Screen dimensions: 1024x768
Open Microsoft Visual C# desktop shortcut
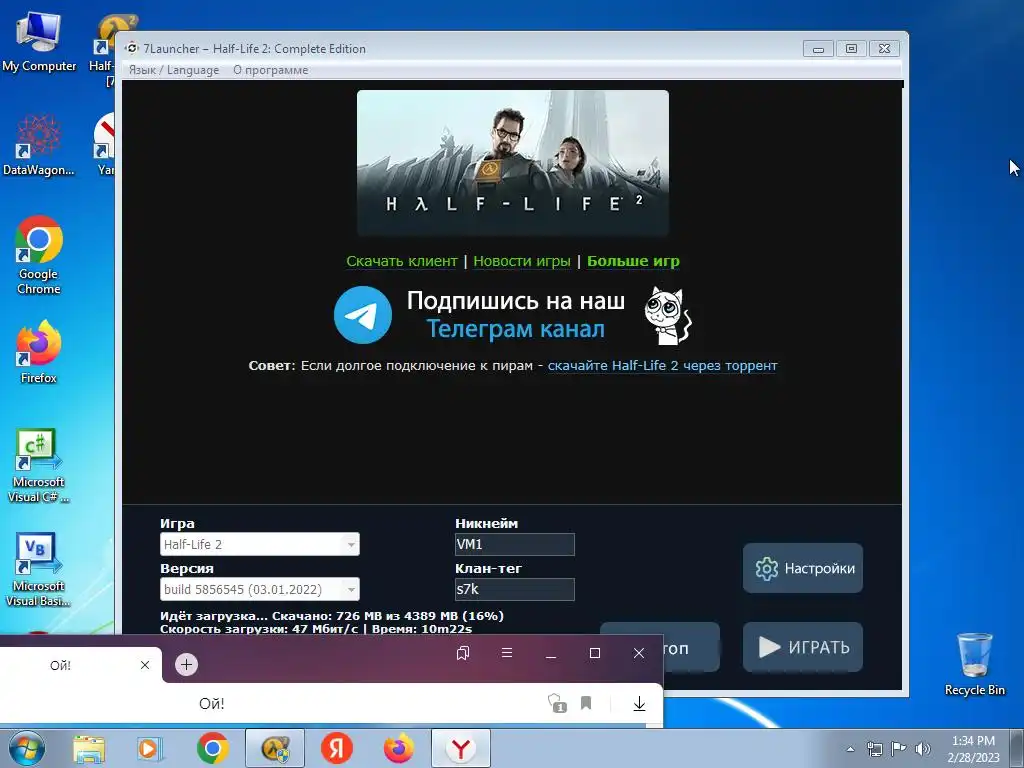click(38, 465)
